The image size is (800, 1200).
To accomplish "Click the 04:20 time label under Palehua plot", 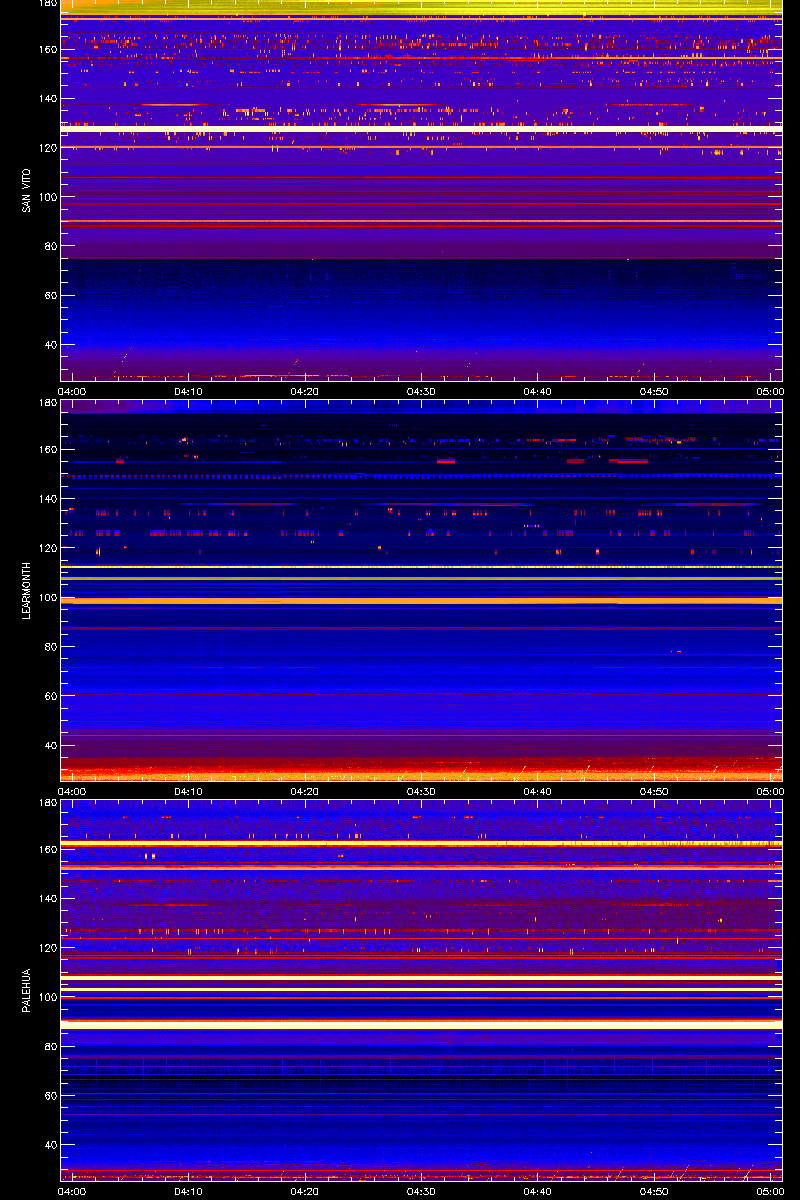I will point(305,1192).
